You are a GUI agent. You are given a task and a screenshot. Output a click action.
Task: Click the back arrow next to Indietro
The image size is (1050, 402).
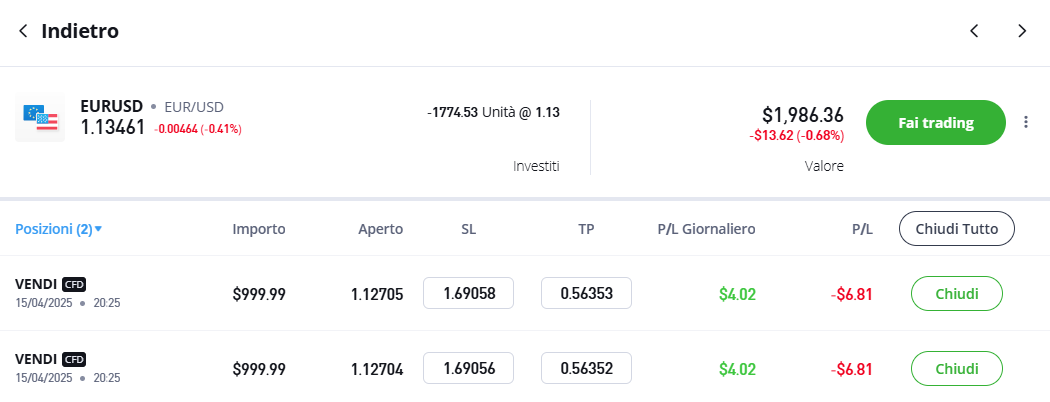click(x=23, y=31)
